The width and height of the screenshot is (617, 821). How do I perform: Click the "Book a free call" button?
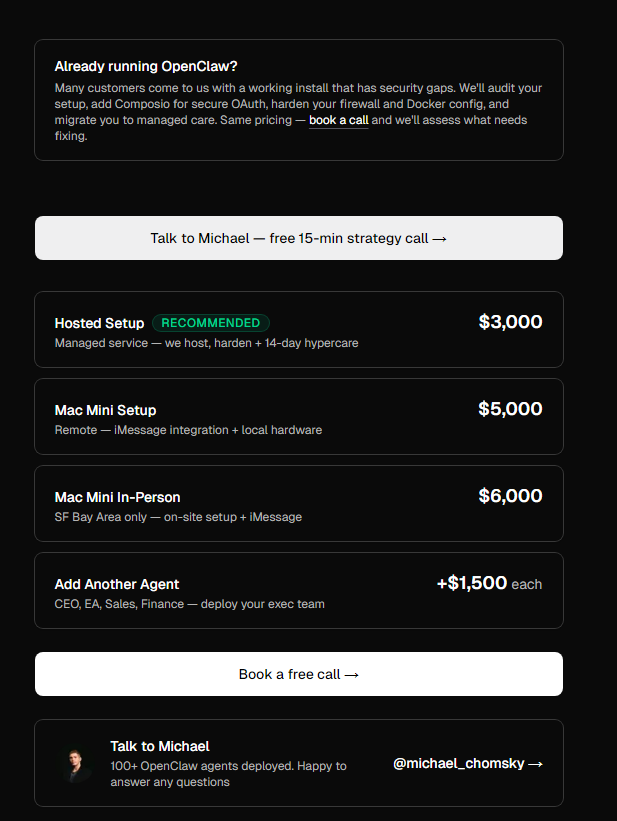tap(299, 674)
